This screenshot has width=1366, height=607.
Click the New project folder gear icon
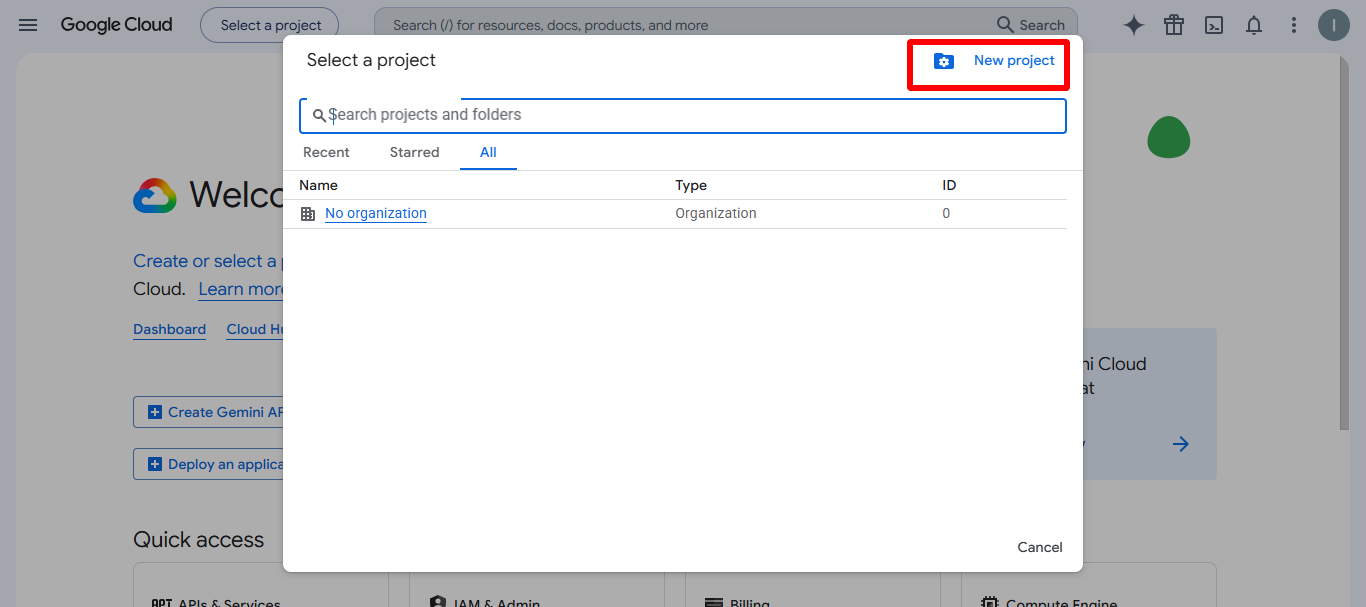pos(944,61)
